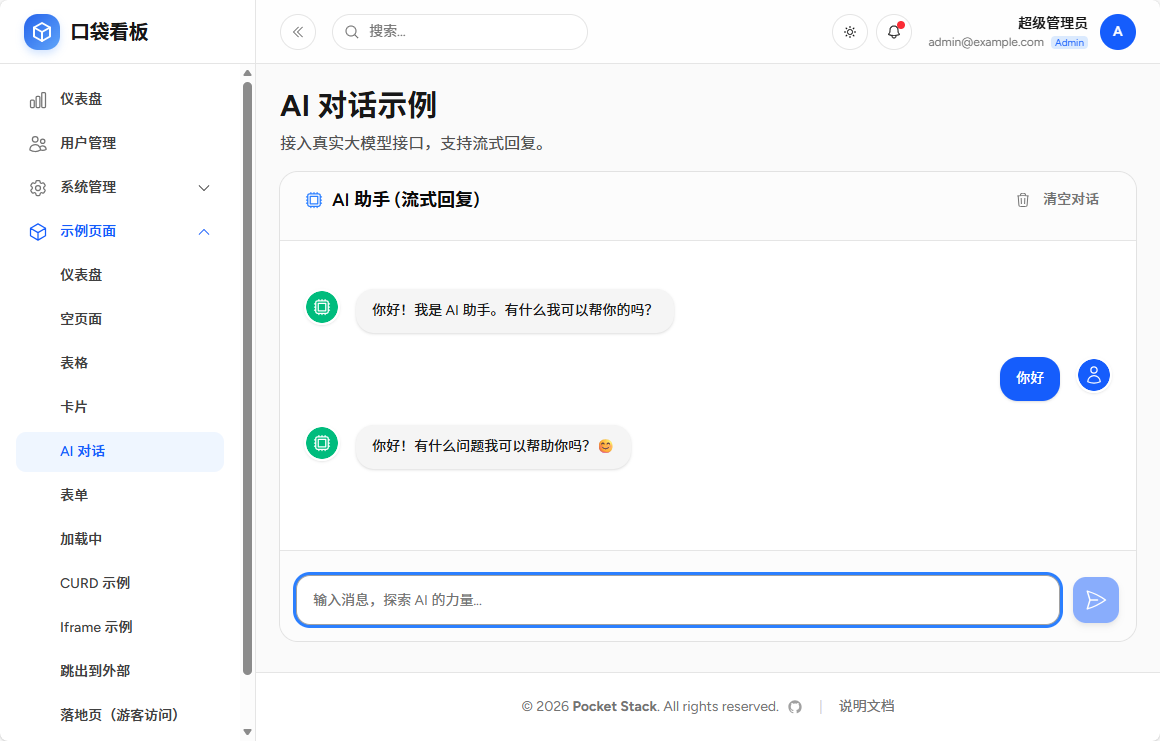Click the message input field
Viewport: 1160px width, 741px height.
[x=676, y=599]
